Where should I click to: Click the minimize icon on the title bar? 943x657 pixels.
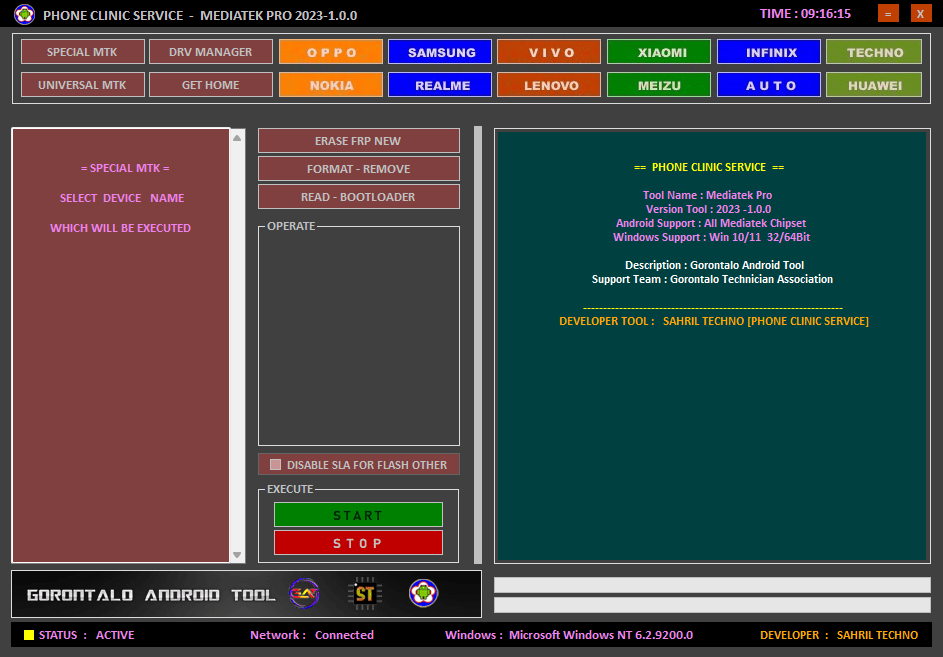tap(888, 13)
